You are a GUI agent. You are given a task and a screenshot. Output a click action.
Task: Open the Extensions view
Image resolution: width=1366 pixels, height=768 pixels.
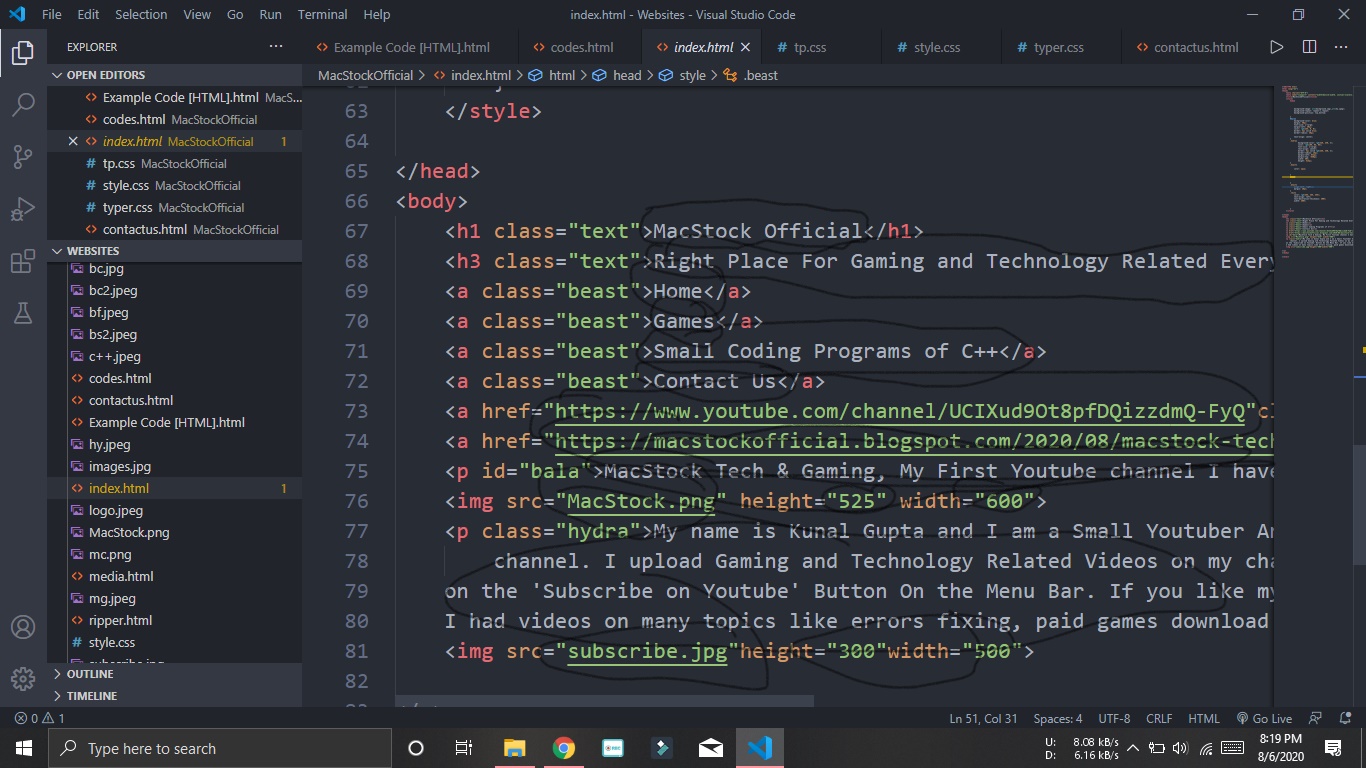click(23, 262)
